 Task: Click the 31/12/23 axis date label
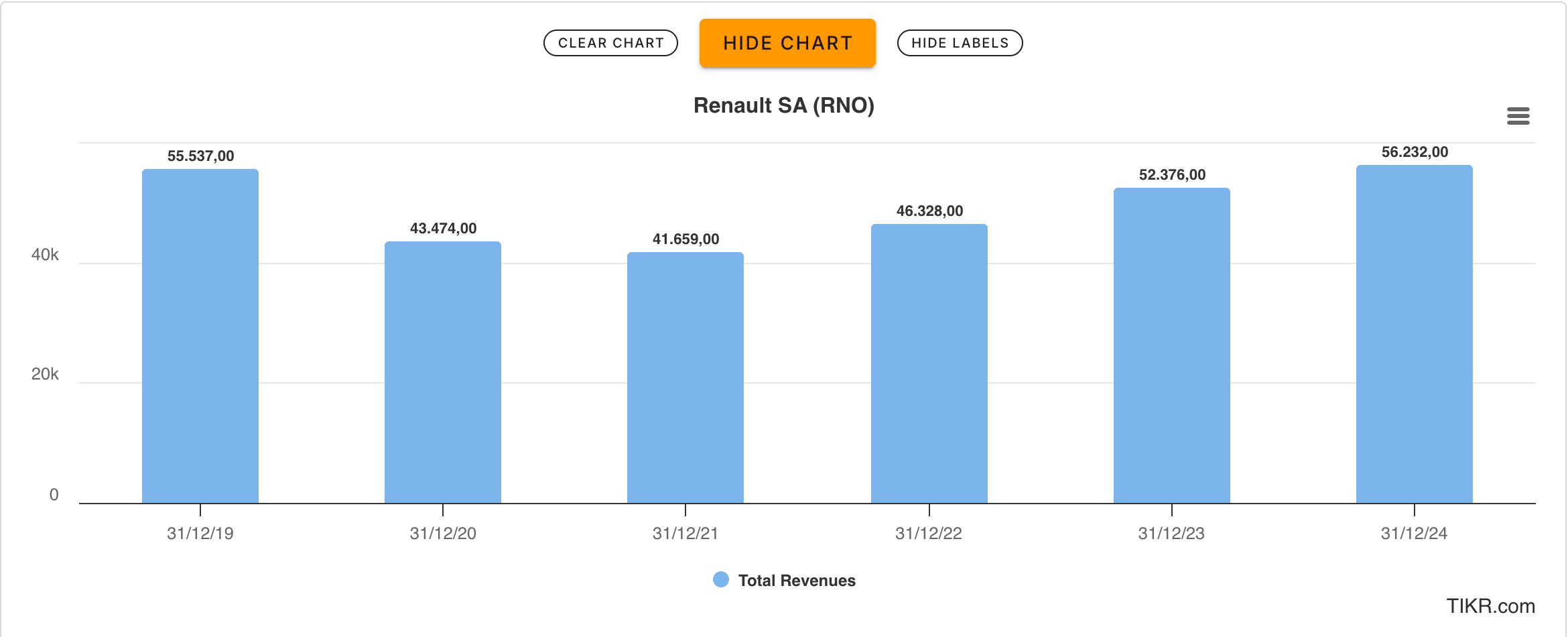click(x=1171, y=534)
